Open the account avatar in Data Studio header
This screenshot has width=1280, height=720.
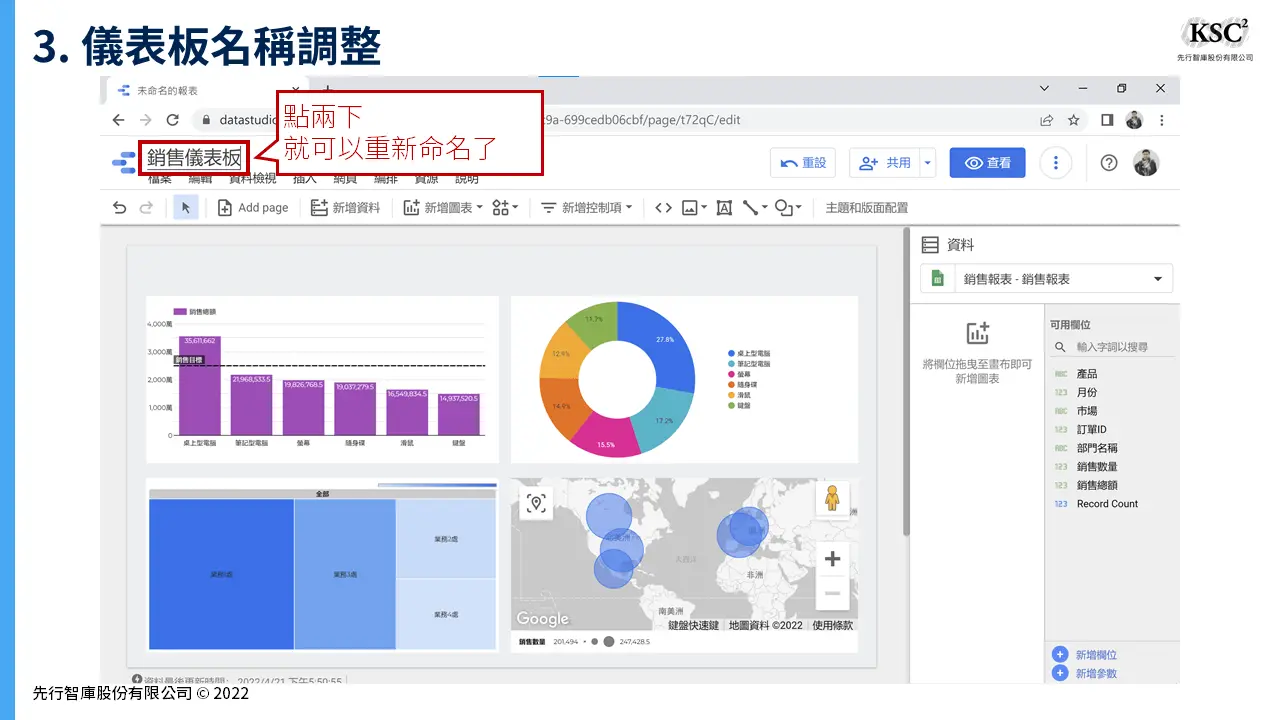(1146, 163)
